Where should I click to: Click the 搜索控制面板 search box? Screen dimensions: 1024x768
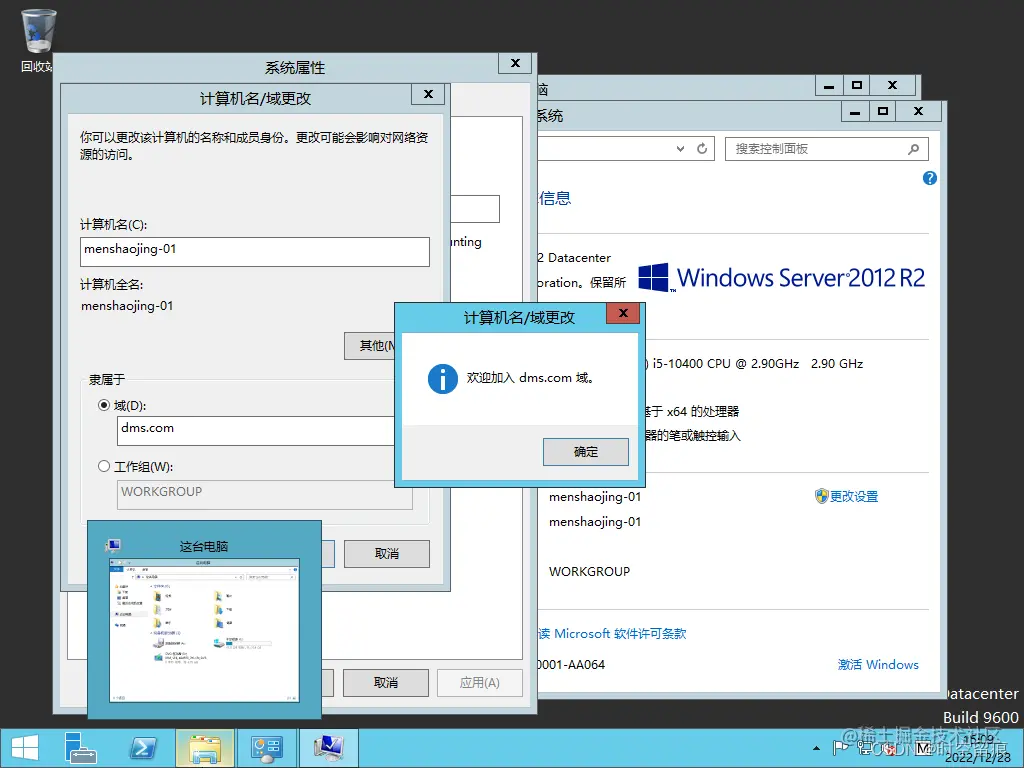coord(826,149)
